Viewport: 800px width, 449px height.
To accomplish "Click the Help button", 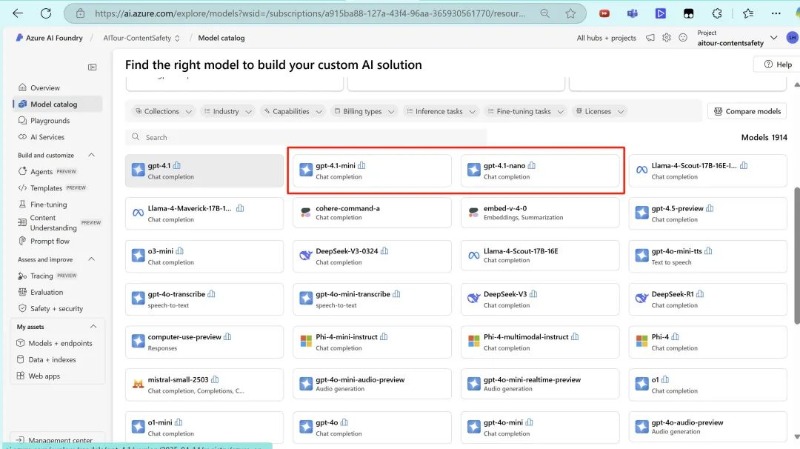I will 778,64.
